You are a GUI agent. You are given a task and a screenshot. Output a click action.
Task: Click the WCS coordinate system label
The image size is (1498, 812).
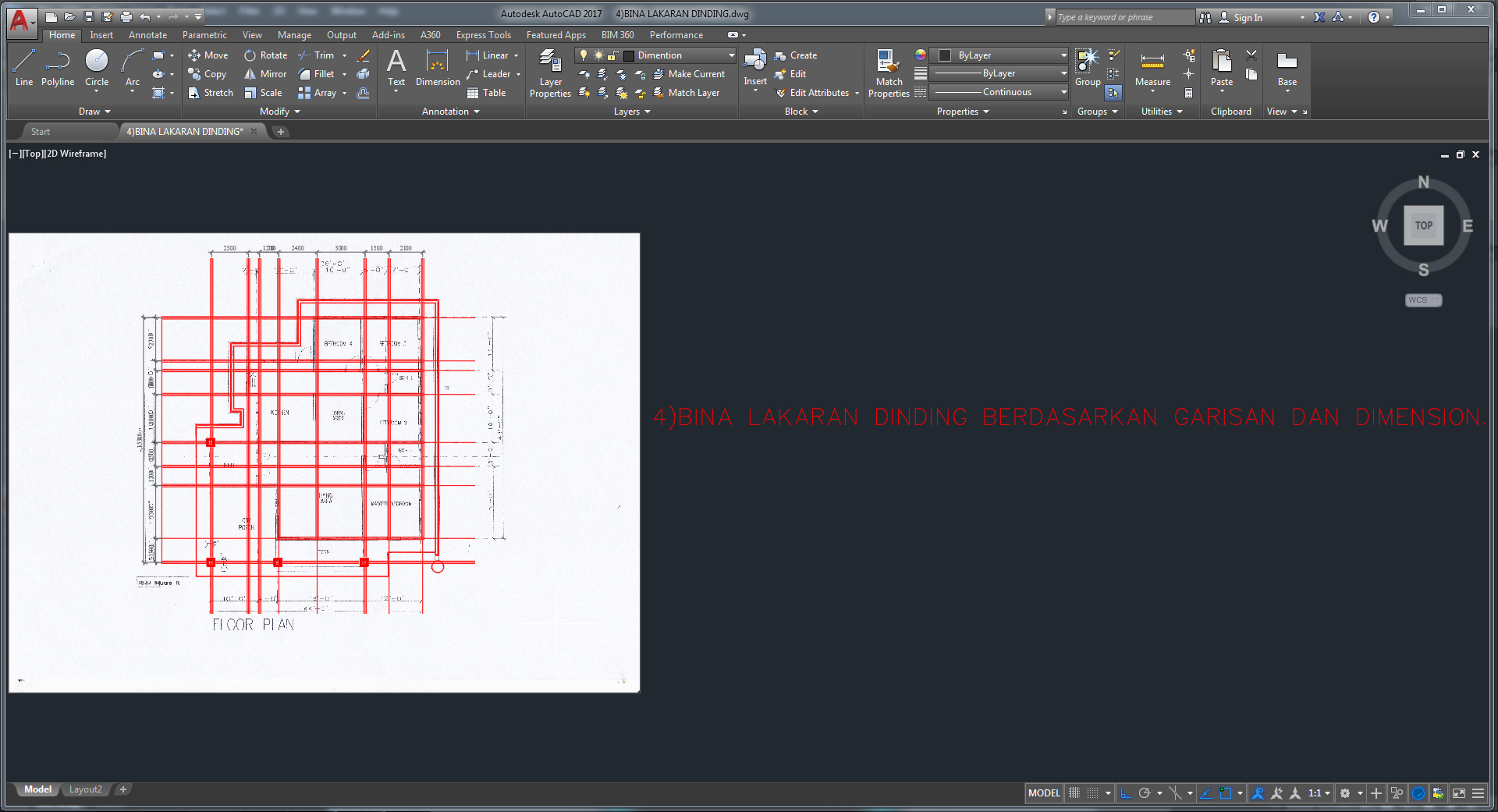1424,300
